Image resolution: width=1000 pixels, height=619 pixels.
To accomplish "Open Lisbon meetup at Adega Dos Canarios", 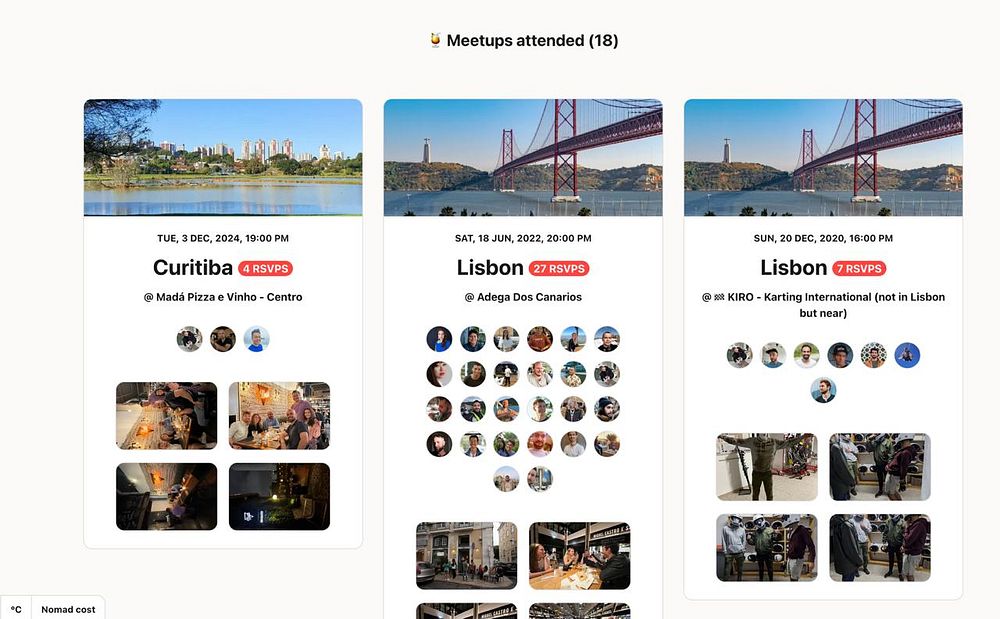I will pyautogui.click(x=490, y=268).
